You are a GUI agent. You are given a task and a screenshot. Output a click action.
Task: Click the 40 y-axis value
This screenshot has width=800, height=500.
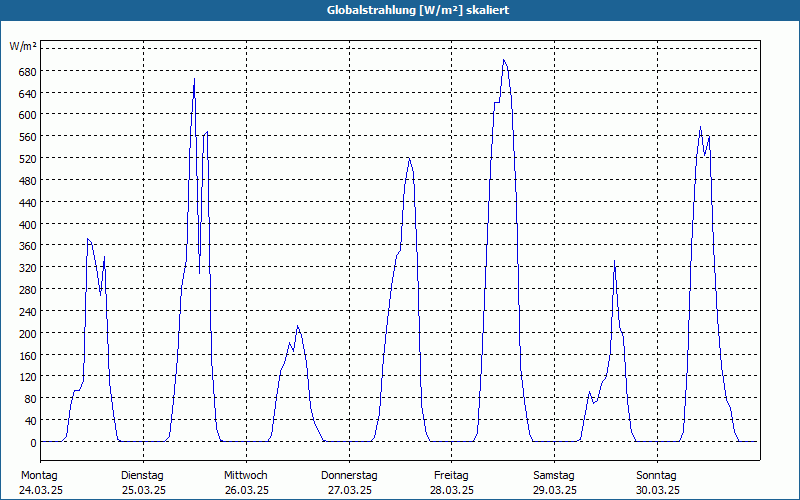(x=30, y=421)
